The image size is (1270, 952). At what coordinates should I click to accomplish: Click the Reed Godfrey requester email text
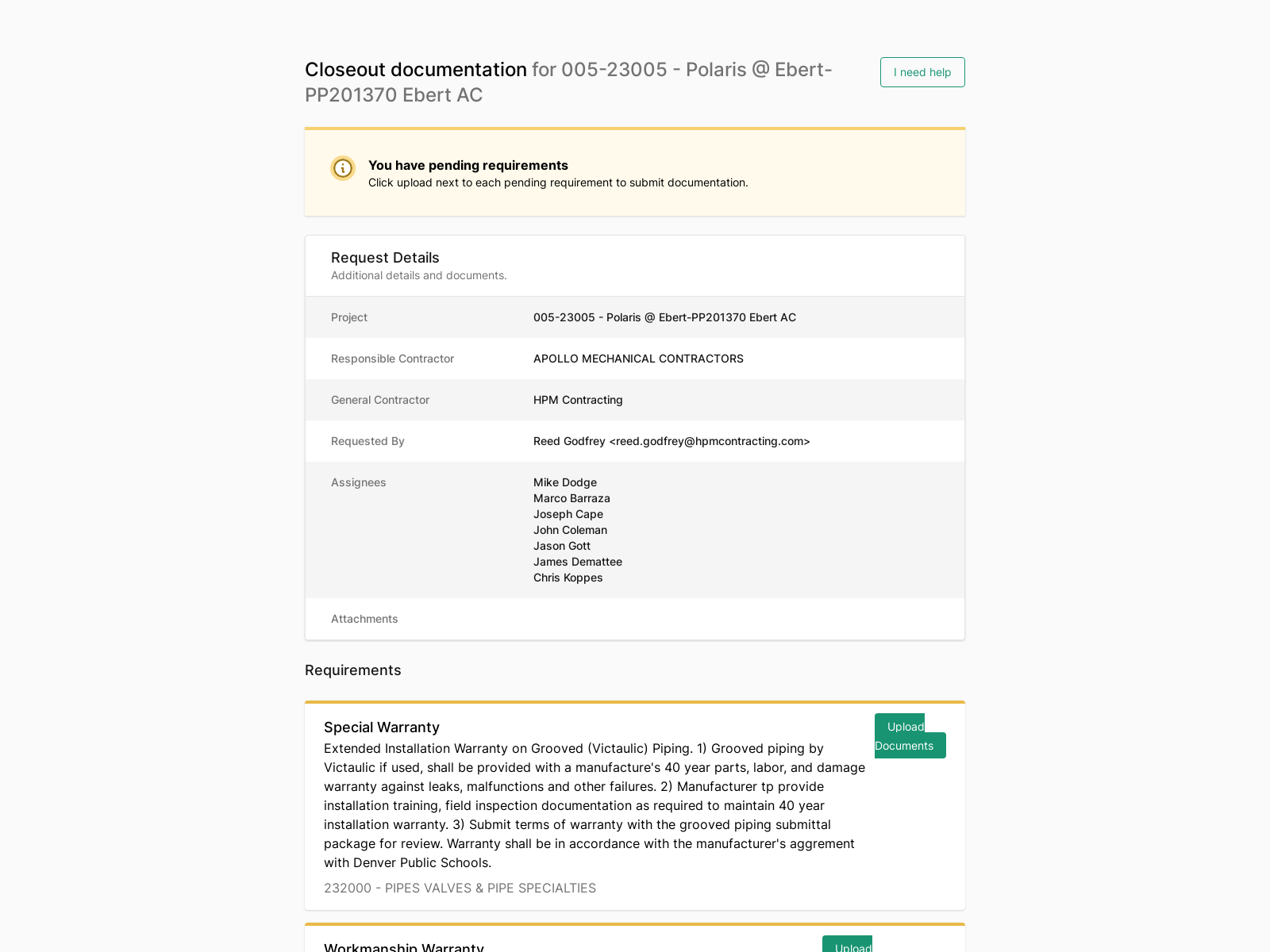pyautogui.click(x=672, y=441)
